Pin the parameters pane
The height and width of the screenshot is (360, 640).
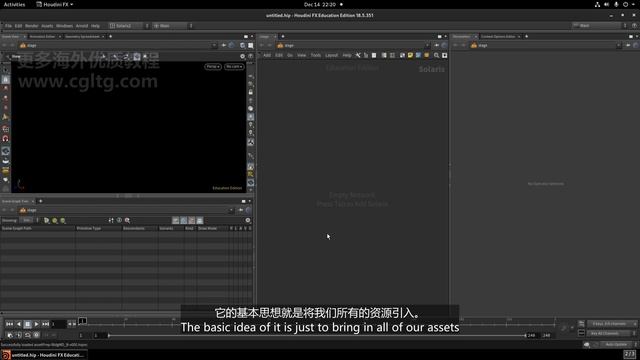pyautogui.click(x=628, y=45)
